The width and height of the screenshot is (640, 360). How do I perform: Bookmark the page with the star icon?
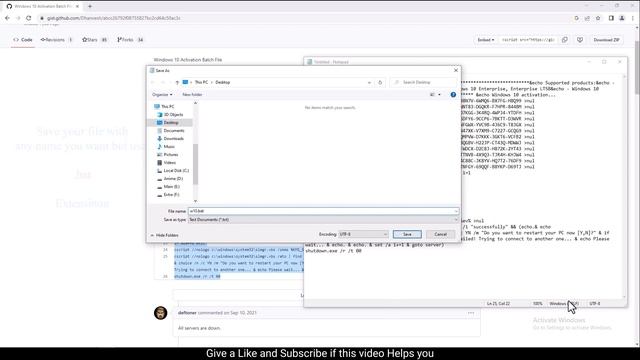point(598,18)
